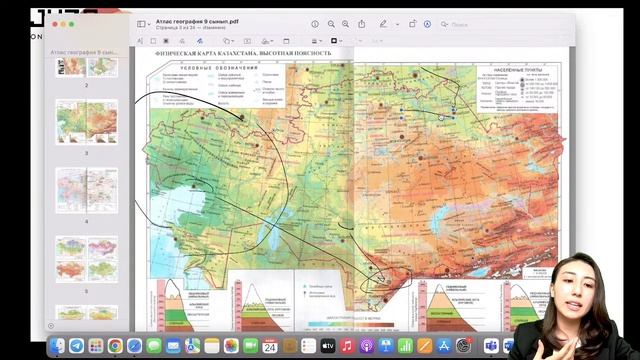Screen dimensions: 640x360
Task: Open Safari from the Dock
Action: pyautogui.click(x=134, y=346)
